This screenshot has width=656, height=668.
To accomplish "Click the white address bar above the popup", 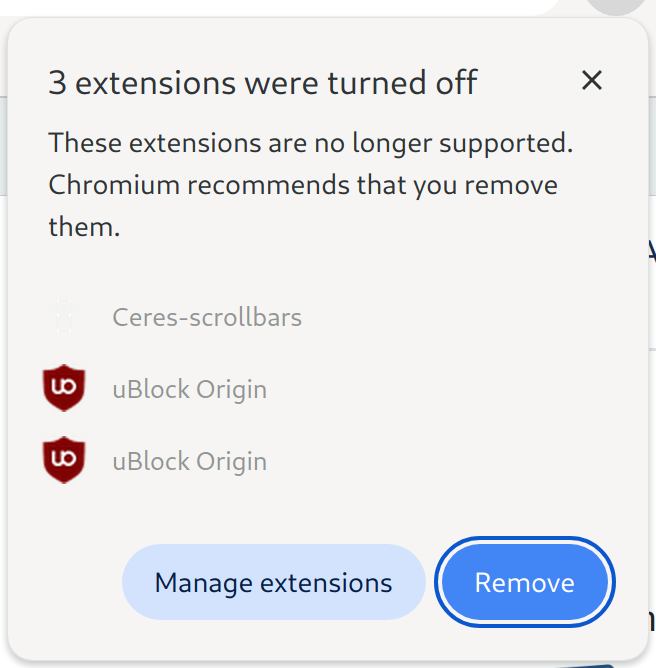I will [300, 6].
